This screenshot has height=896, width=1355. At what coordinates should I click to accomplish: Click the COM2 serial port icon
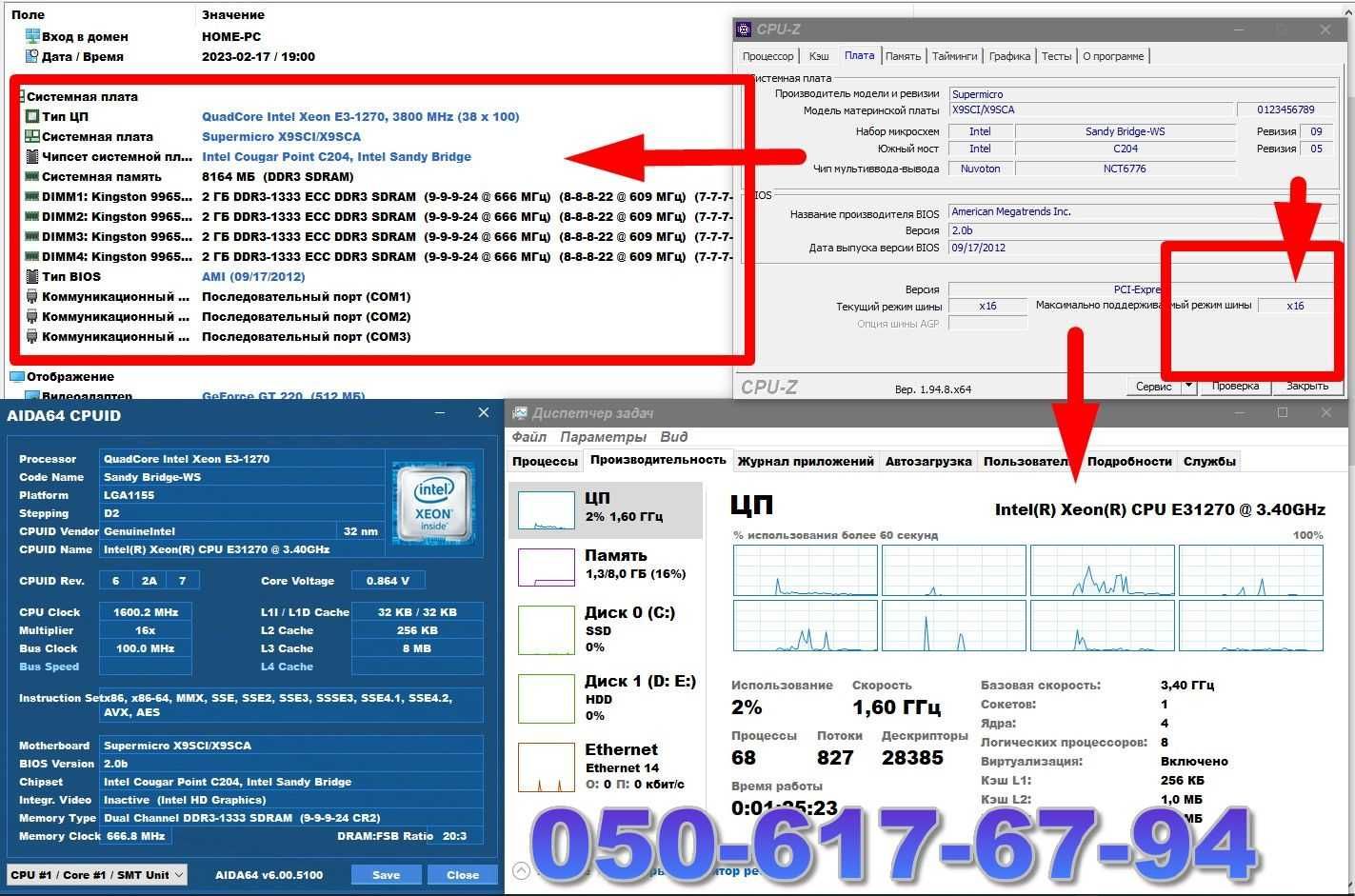pos(32,317)
